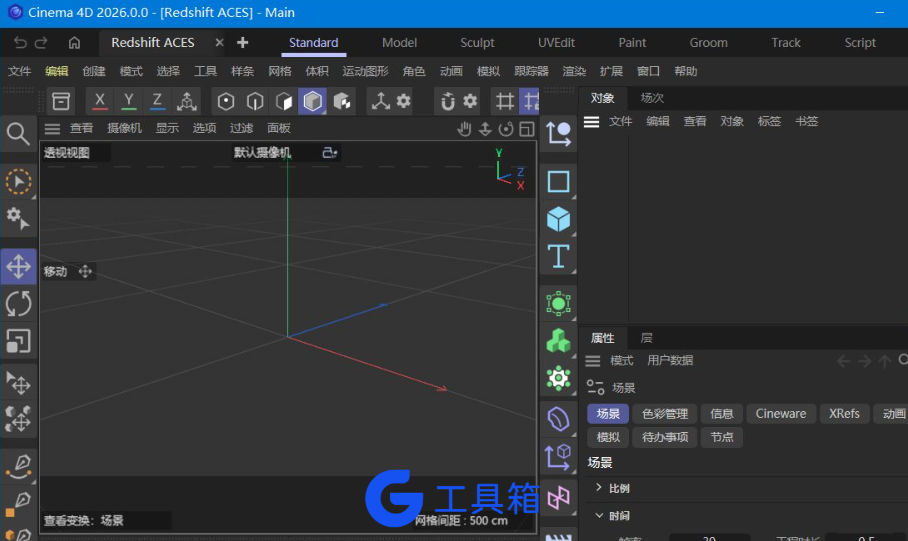The image size is (908, 541).
Task: Click the viewport orbit rotate icon
Action: pyautogui.click(x=506, y=129)
